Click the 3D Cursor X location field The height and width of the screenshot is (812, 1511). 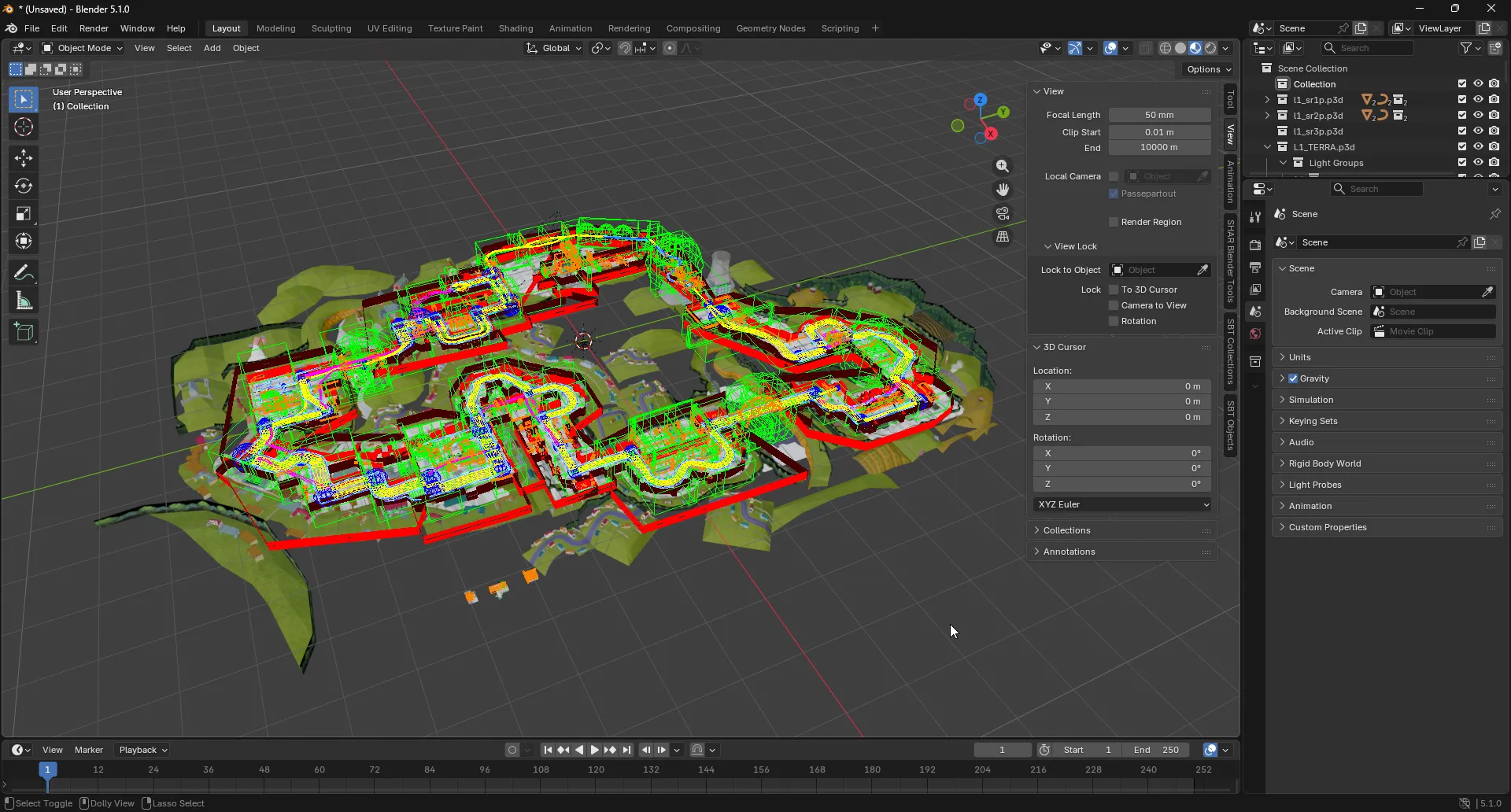pos(1122,386)
